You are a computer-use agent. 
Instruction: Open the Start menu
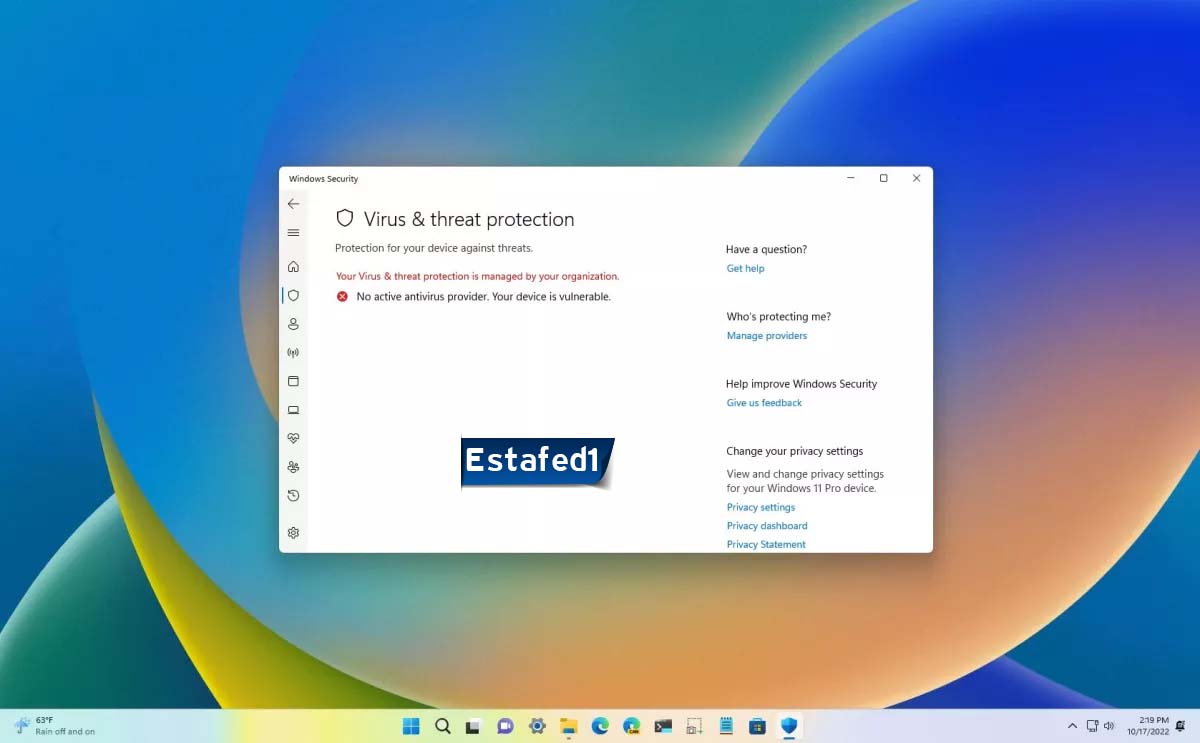(x=411, y=725)
